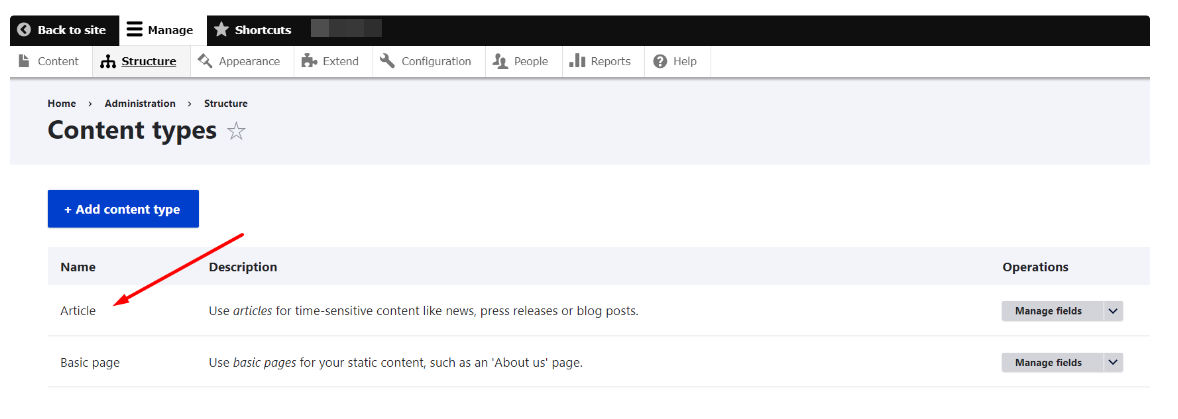Screen dimensions: 1178x419
Task: Click the star icon beside Content types
Action: point(236,131)
